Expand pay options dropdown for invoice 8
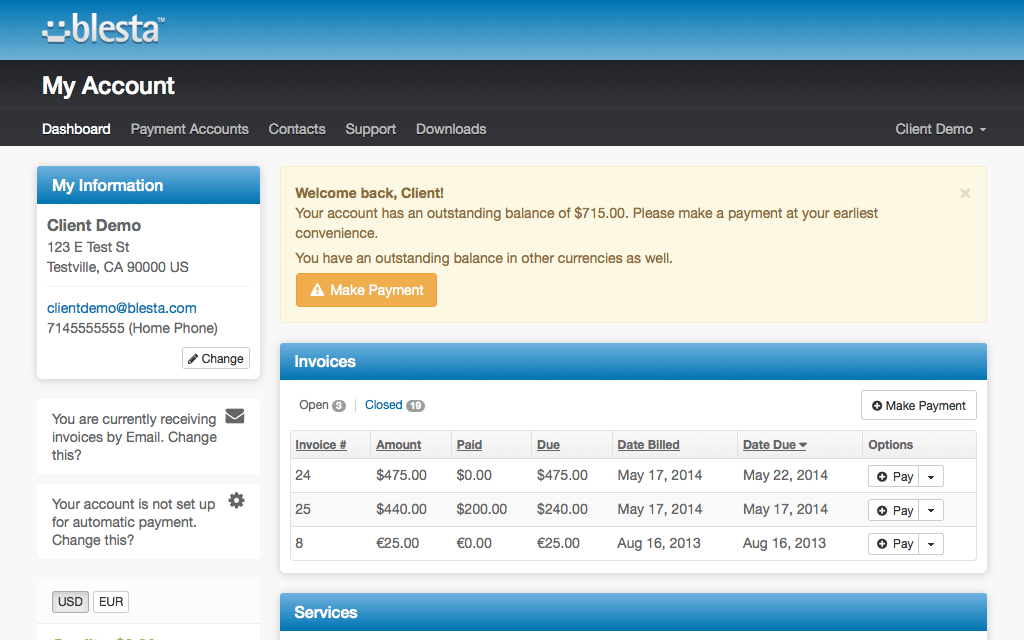This screenshot has width=1024, height=640. click(931, 544)
